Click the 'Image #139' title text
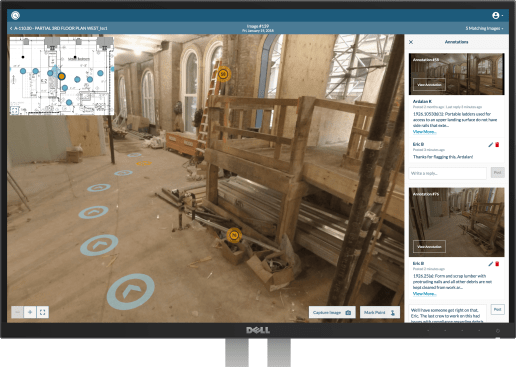Image resolution: width=516 pixels, height=367 pixels. (x=258, y=26)
